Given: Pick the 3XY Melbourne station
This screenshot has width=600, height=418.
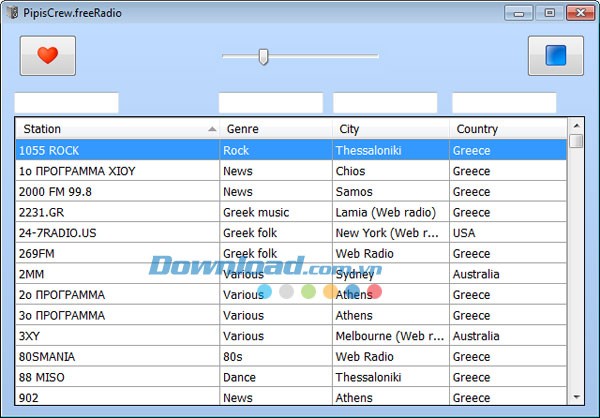Looking at the screenshot, I should click(117, 336).
